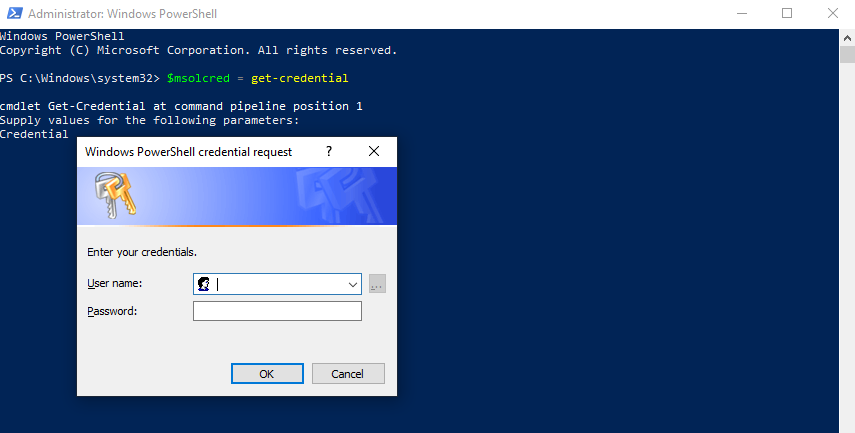Close the Administrator PowerShell window
The width and height of the screenshot is (855, 433).
point(832,14)
